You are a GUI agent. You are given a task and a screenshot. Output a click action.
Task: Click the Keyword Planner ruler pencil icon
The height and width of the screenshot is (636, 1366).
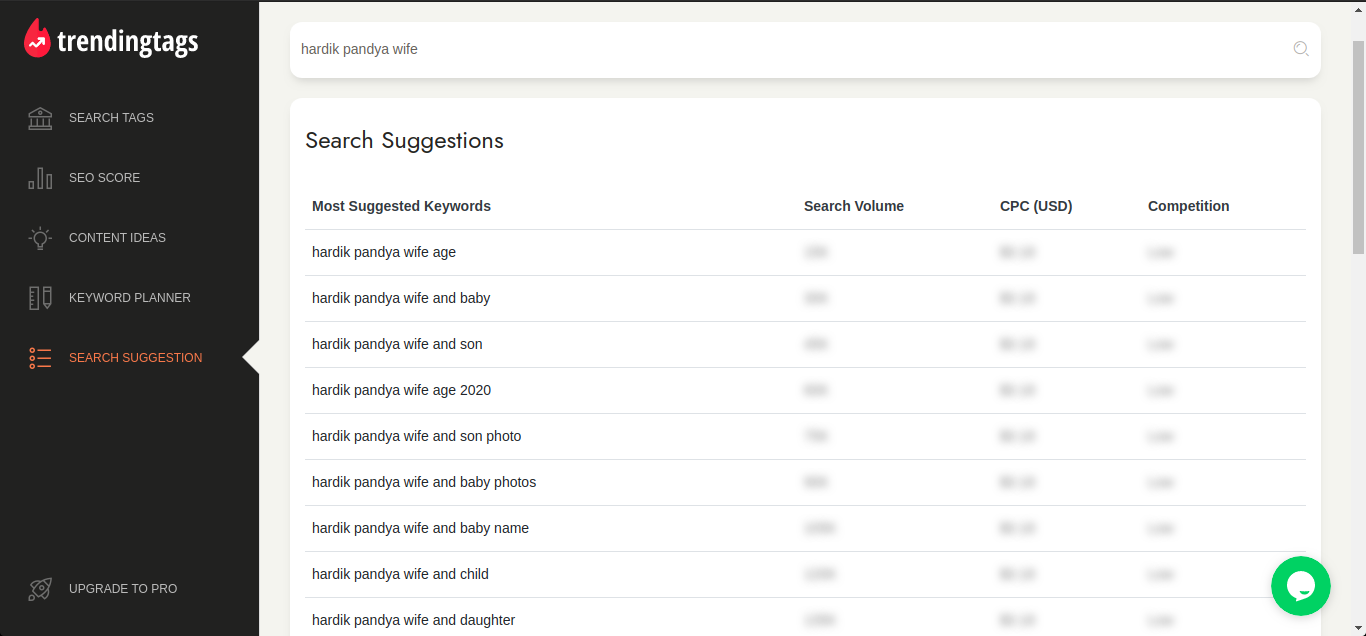tap(40, 298)
